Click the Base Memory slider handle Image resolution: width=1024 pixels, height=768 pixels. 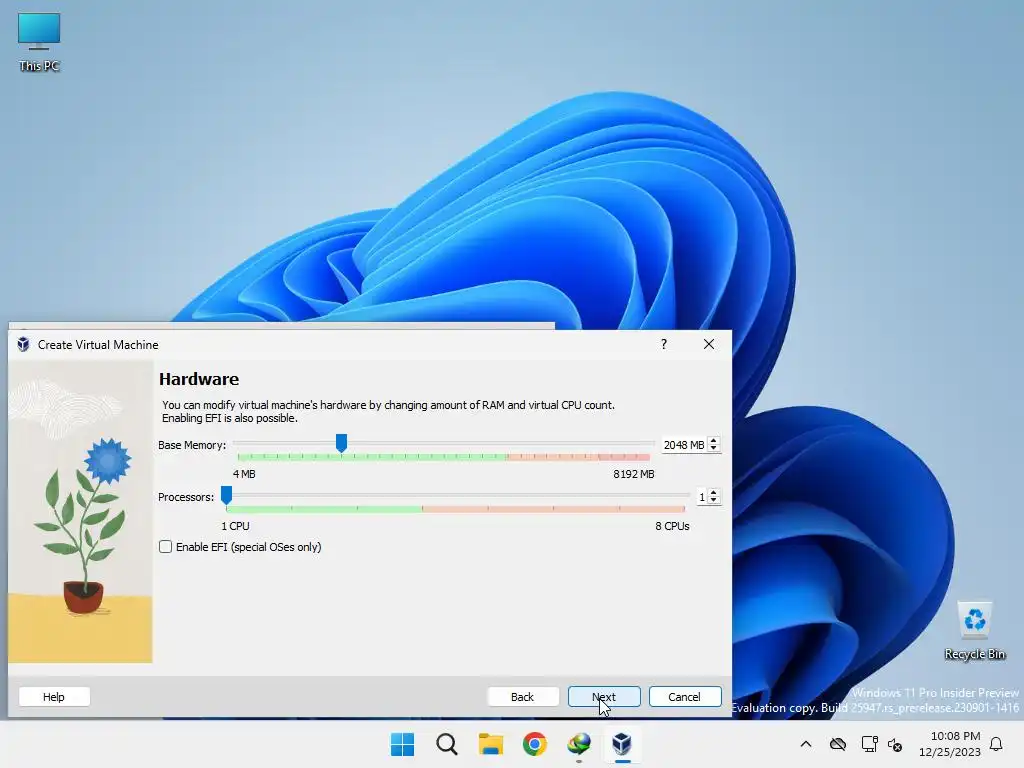click(341, 443)
